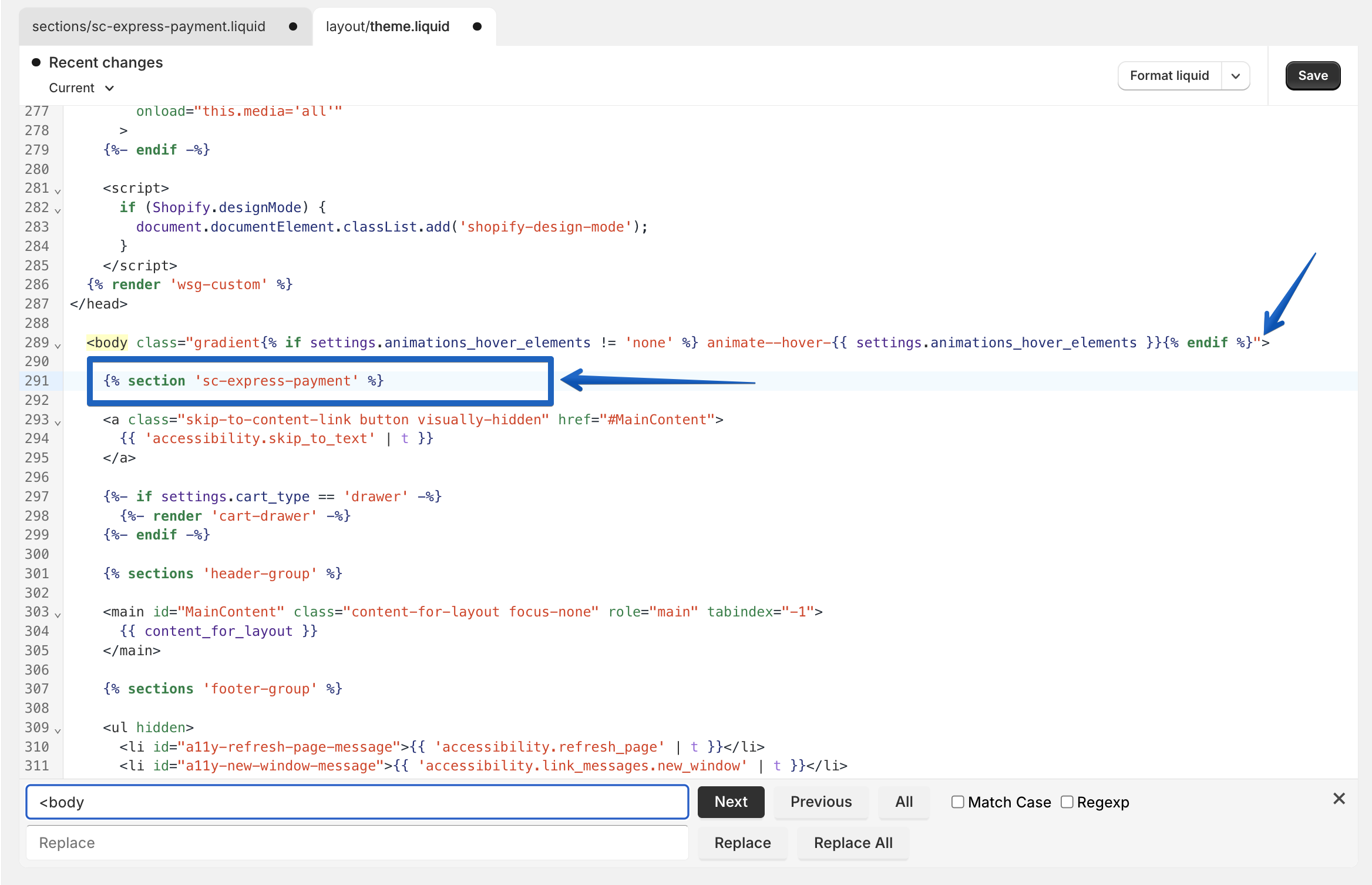Click the </main> closing tag
The image size is (1372, 885).
tap(132, 651)
